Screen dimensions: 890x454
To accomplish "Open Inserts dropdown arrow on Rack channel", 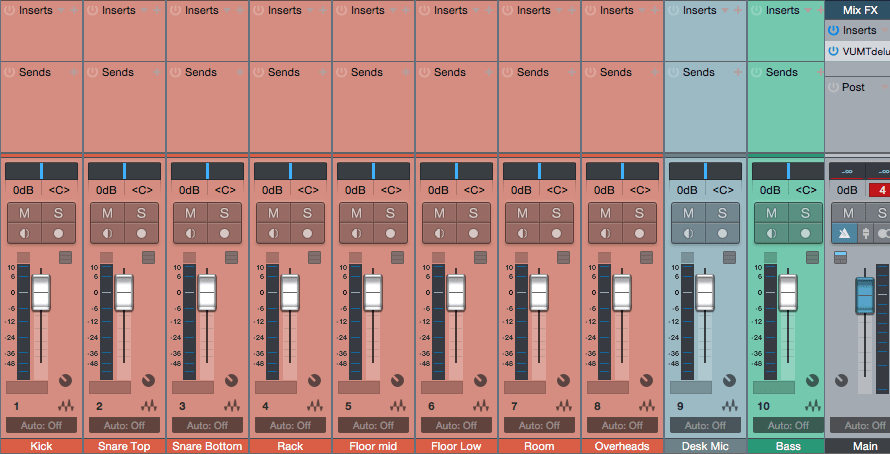I will (312, 10).
